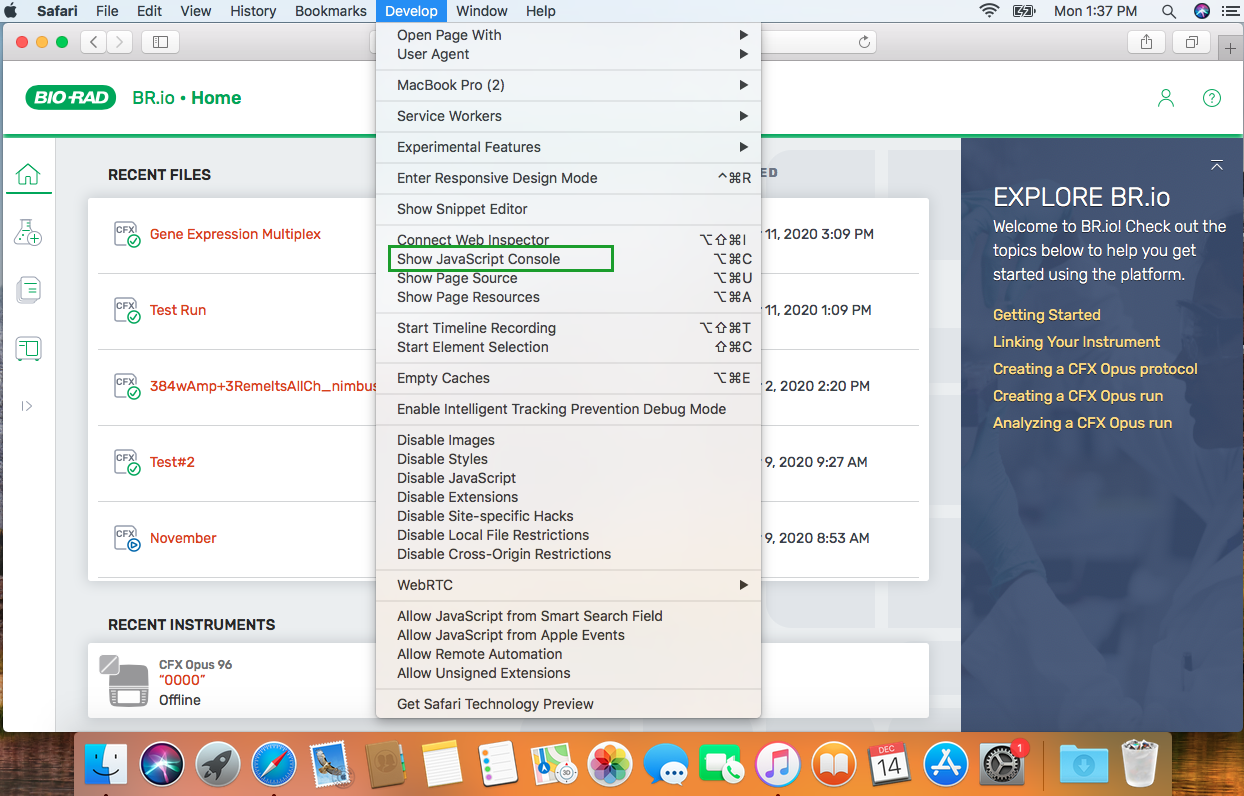Select Empty Caches menu item
The width and height of the screenshot is (1244, 796).
[568, 378]
